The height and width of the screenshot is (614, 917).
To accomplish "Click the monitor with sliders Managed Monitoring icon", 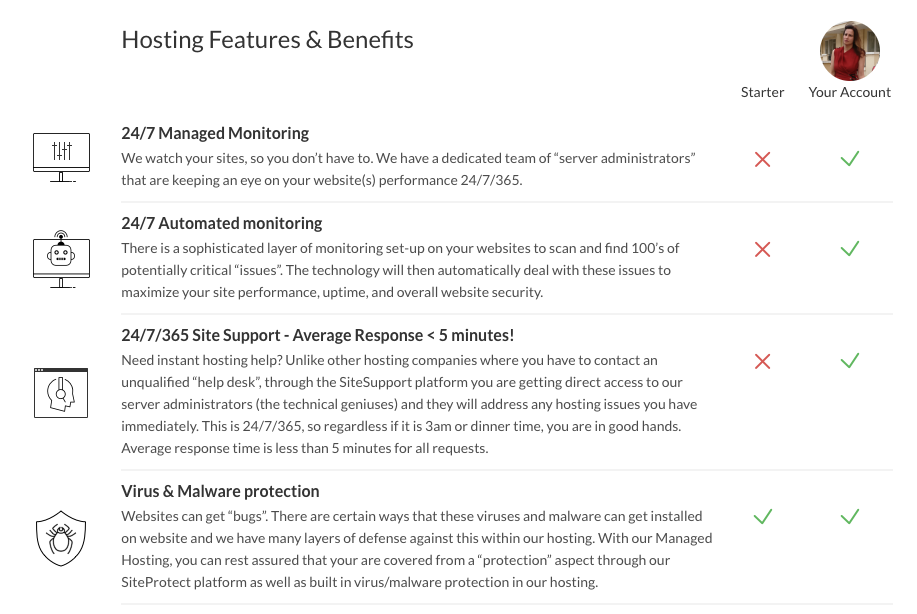I will (x=62, y=157).
